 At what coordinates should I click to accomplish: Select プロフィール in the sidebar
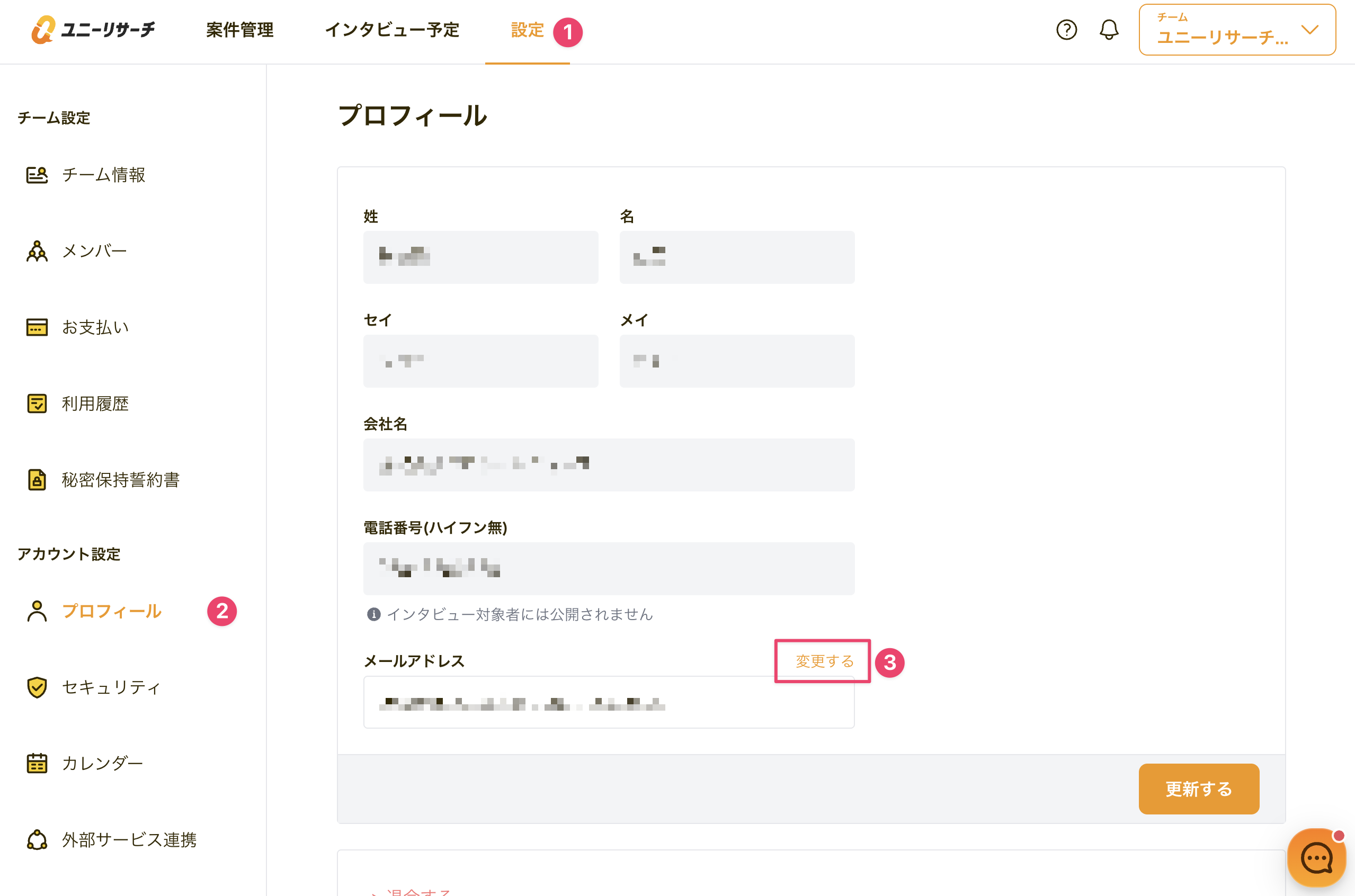pos(111,611)
